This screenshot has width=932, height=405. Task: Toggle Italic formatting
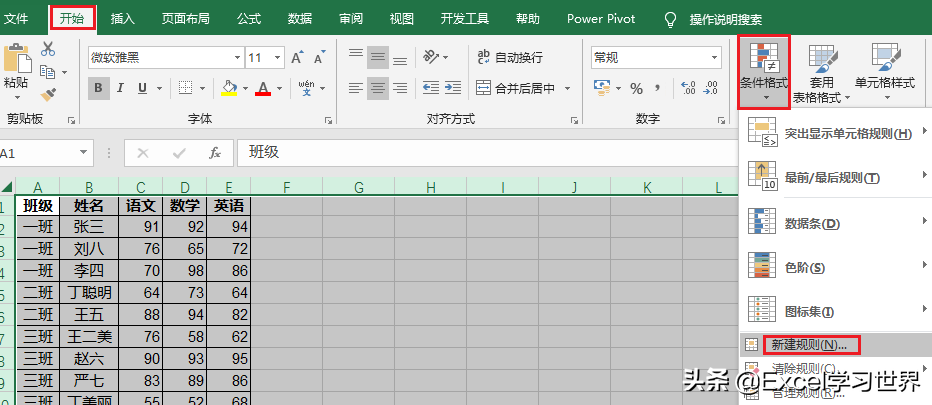120,89
